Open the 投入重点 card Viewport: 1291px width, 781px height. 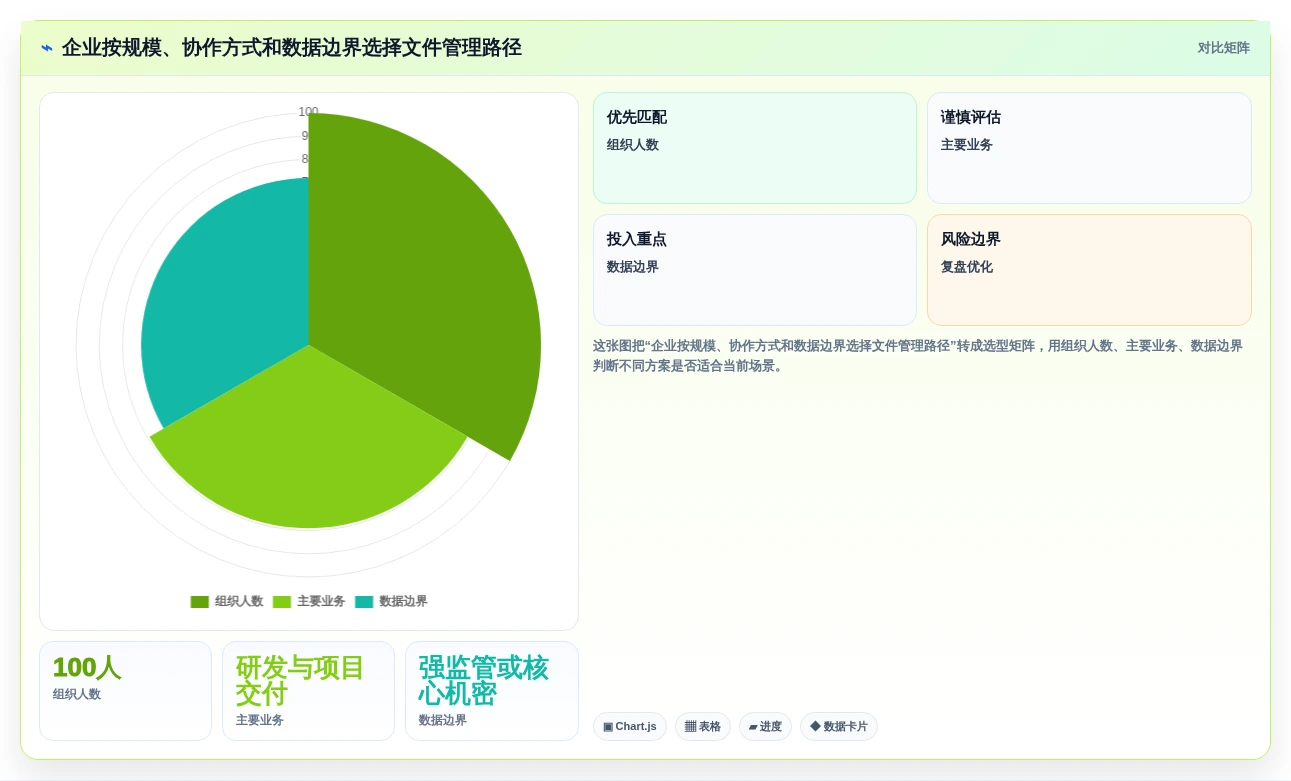click(x=755, y=270)
